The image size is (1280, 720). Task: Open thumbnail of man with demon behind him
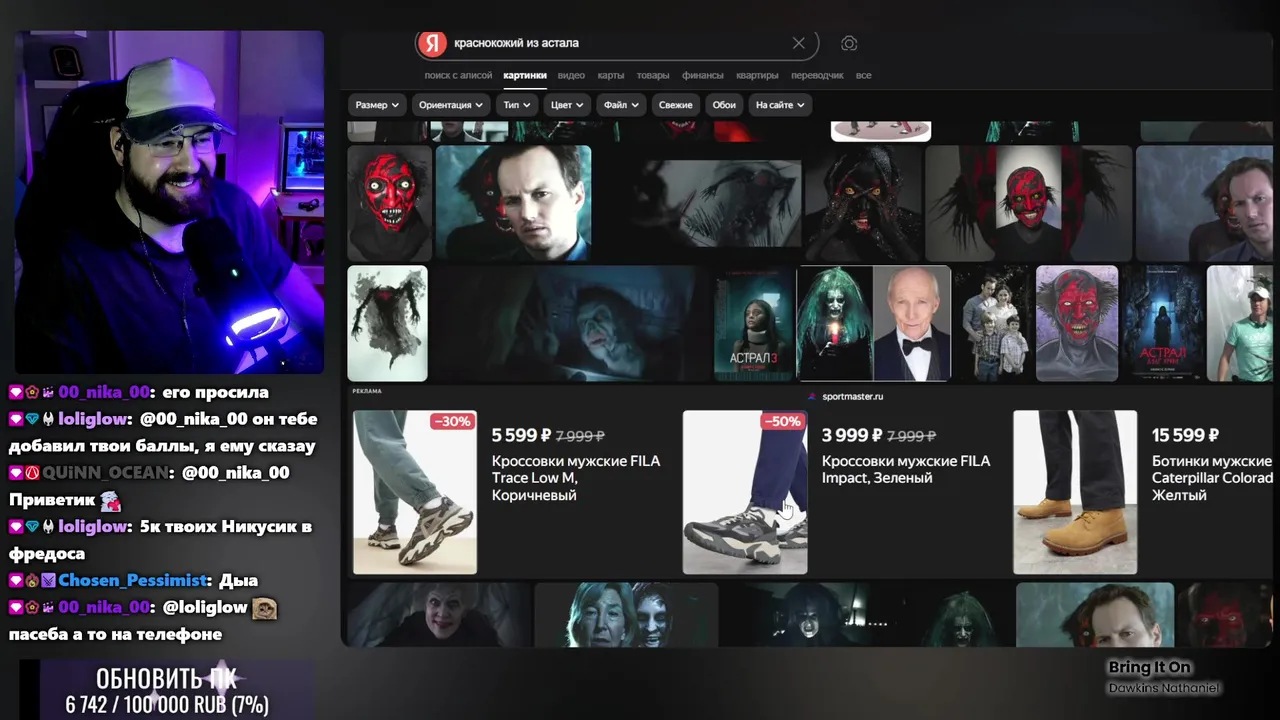pos(513,203)
